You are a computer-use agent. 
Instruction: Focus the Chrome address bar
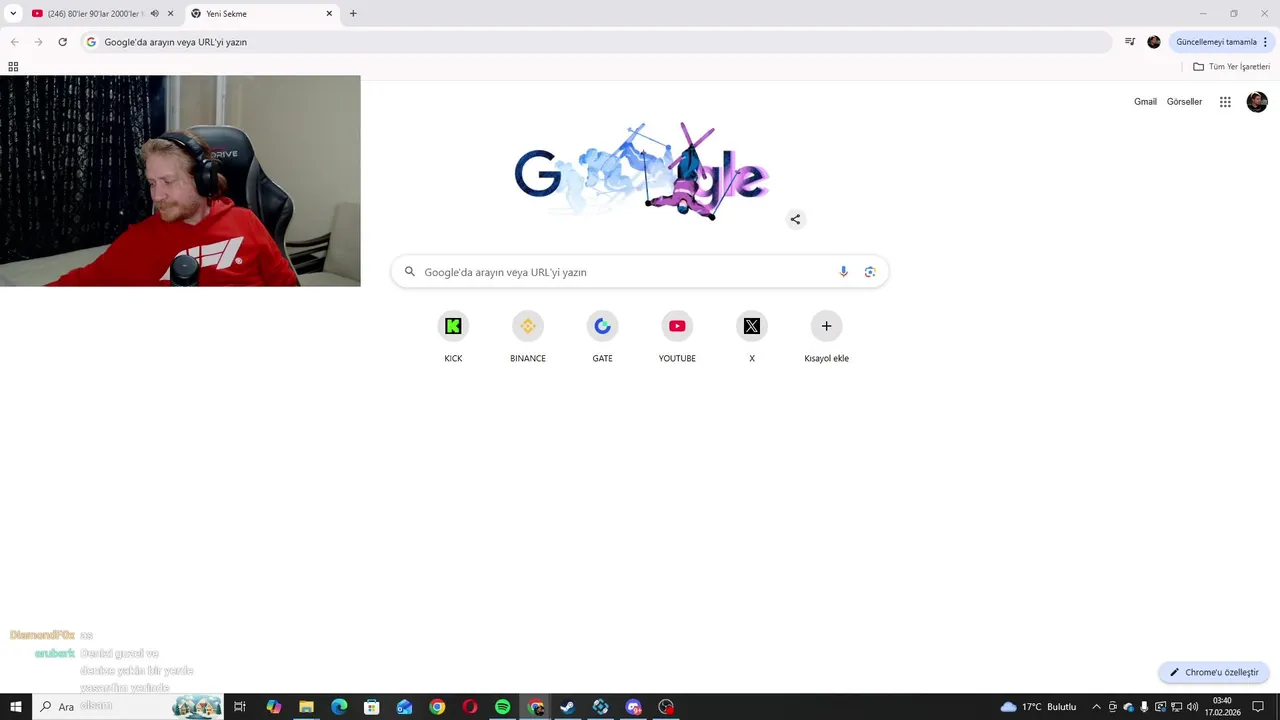tap(596, 42)
